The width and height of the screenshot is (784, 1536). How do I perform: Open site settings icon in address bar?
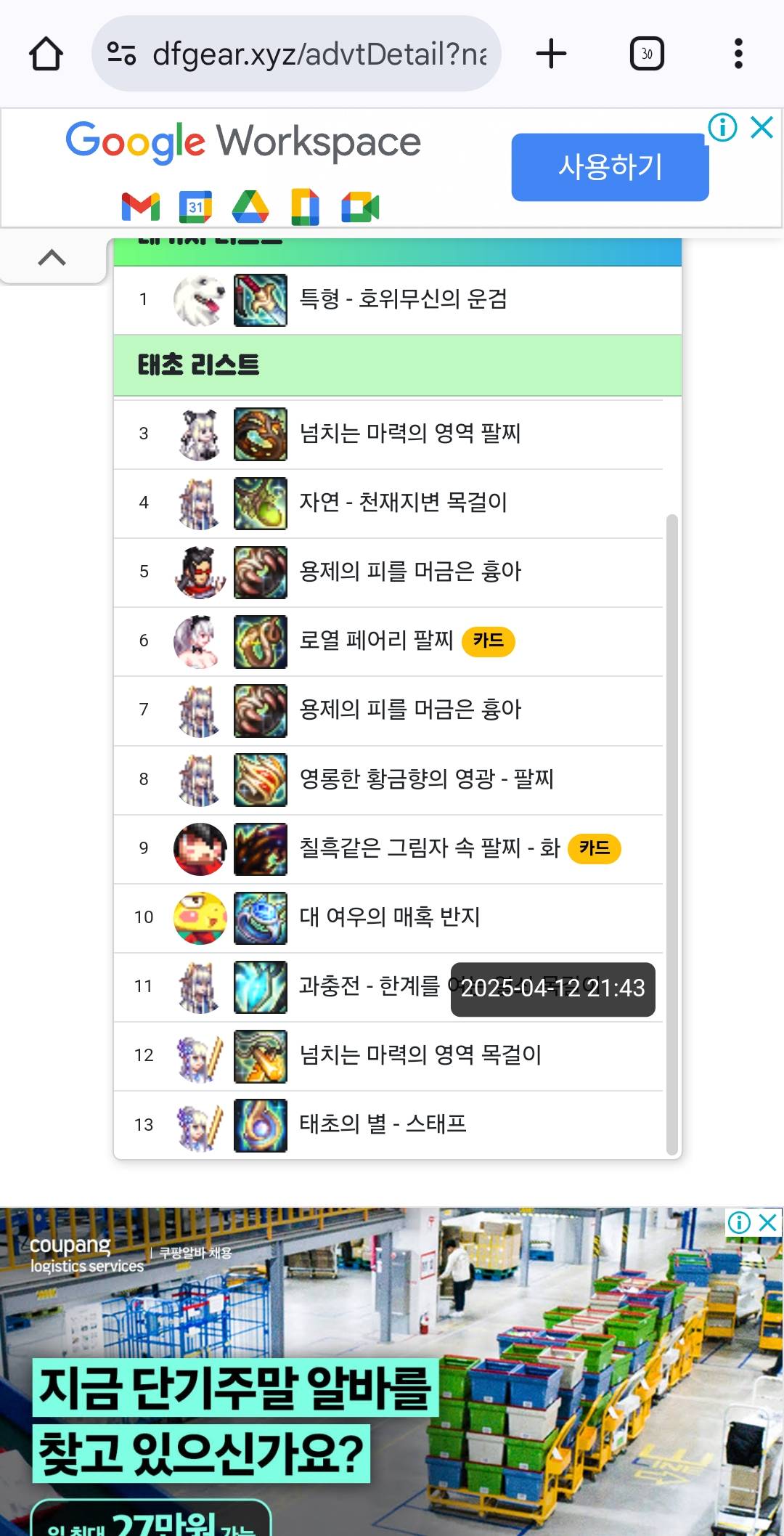[121, 54]
